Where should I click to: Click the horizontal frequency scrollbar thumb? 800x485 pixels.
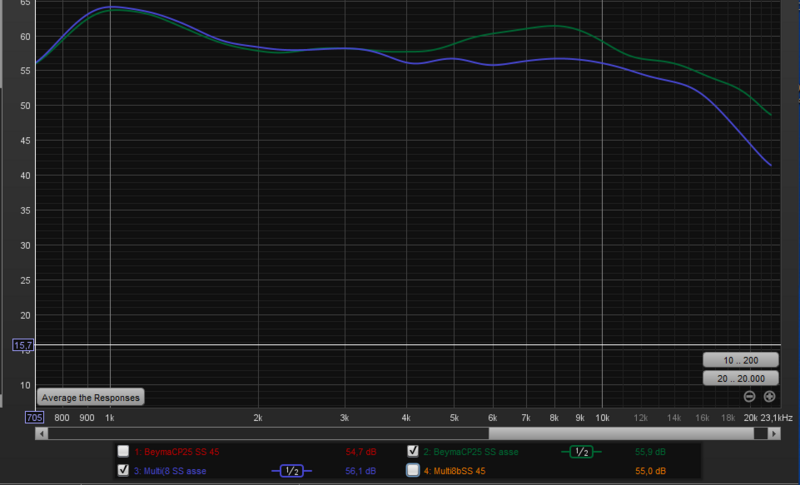click(627, 434)
